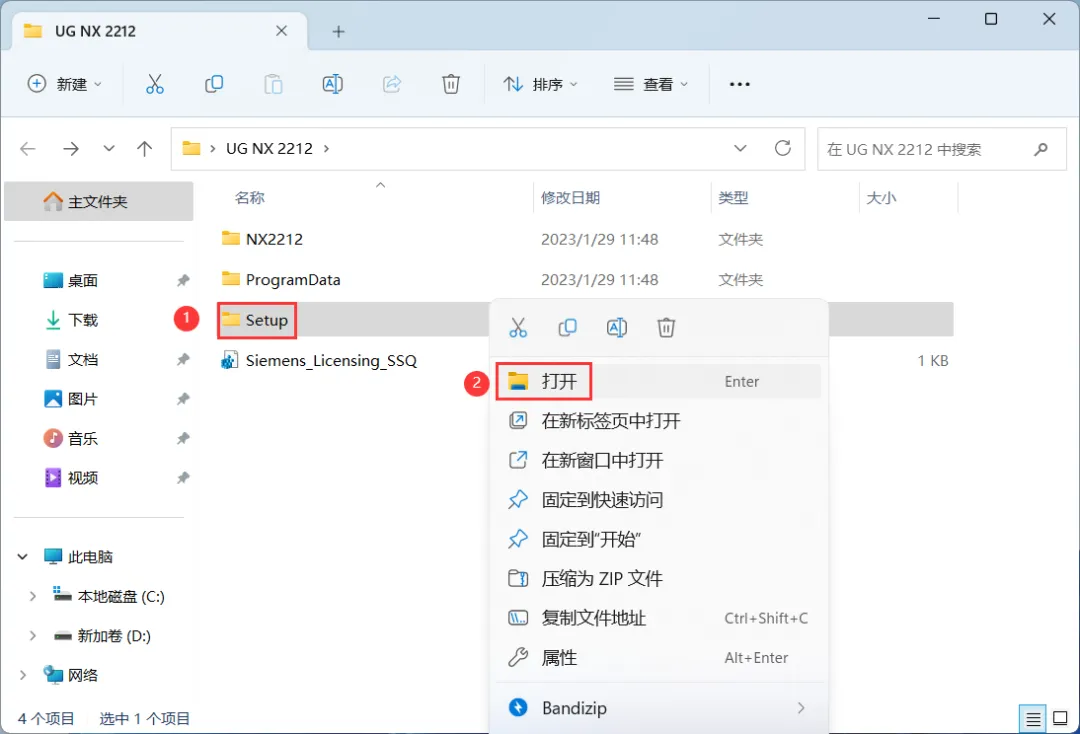The height and width of the screenshot is (734, 1080).
Task: Open the 新建 dropdown menu
Action: click(x=65, y=84)
